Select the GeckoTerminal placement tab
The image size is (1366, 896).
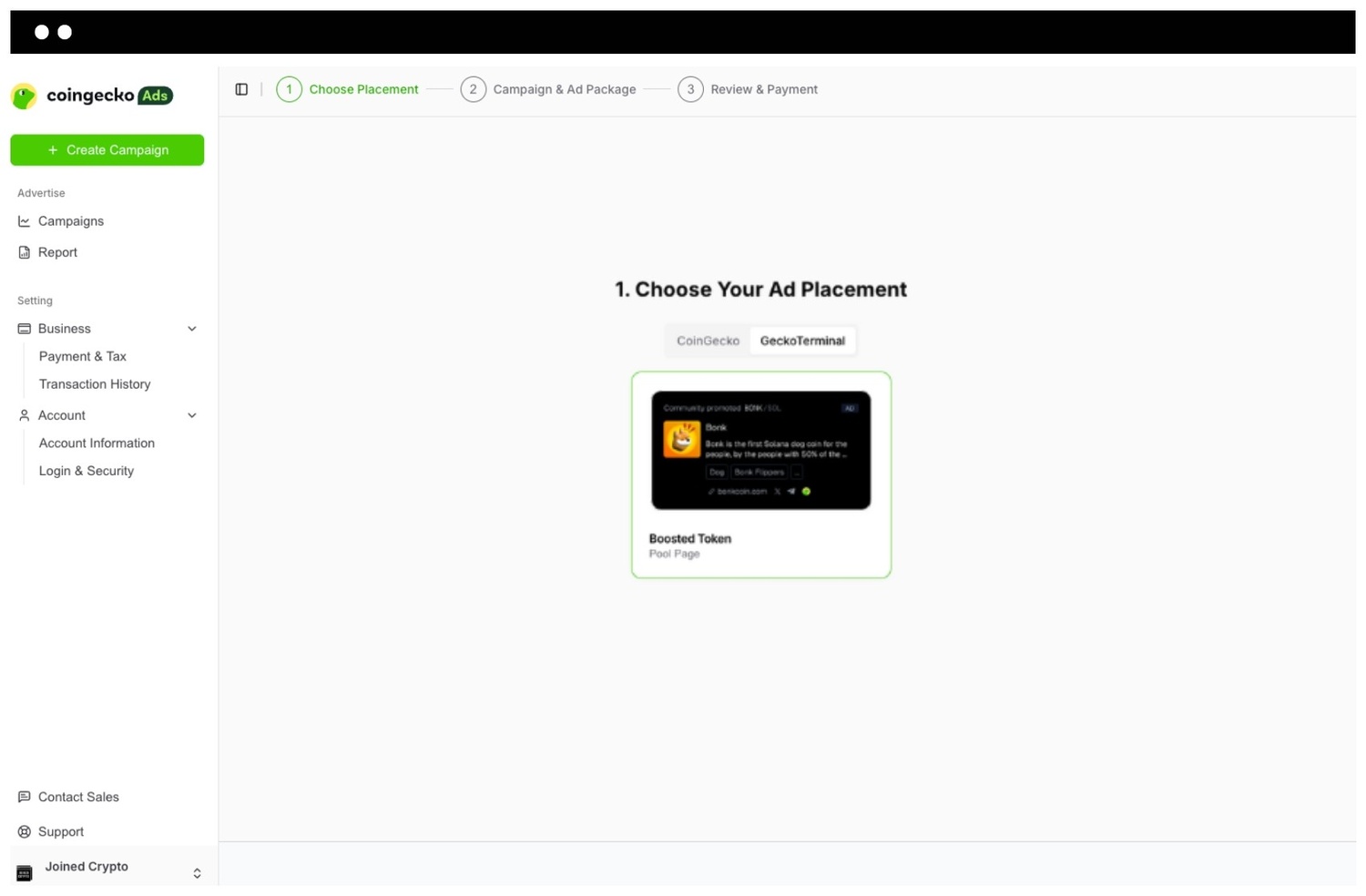(x=802, y=341)
